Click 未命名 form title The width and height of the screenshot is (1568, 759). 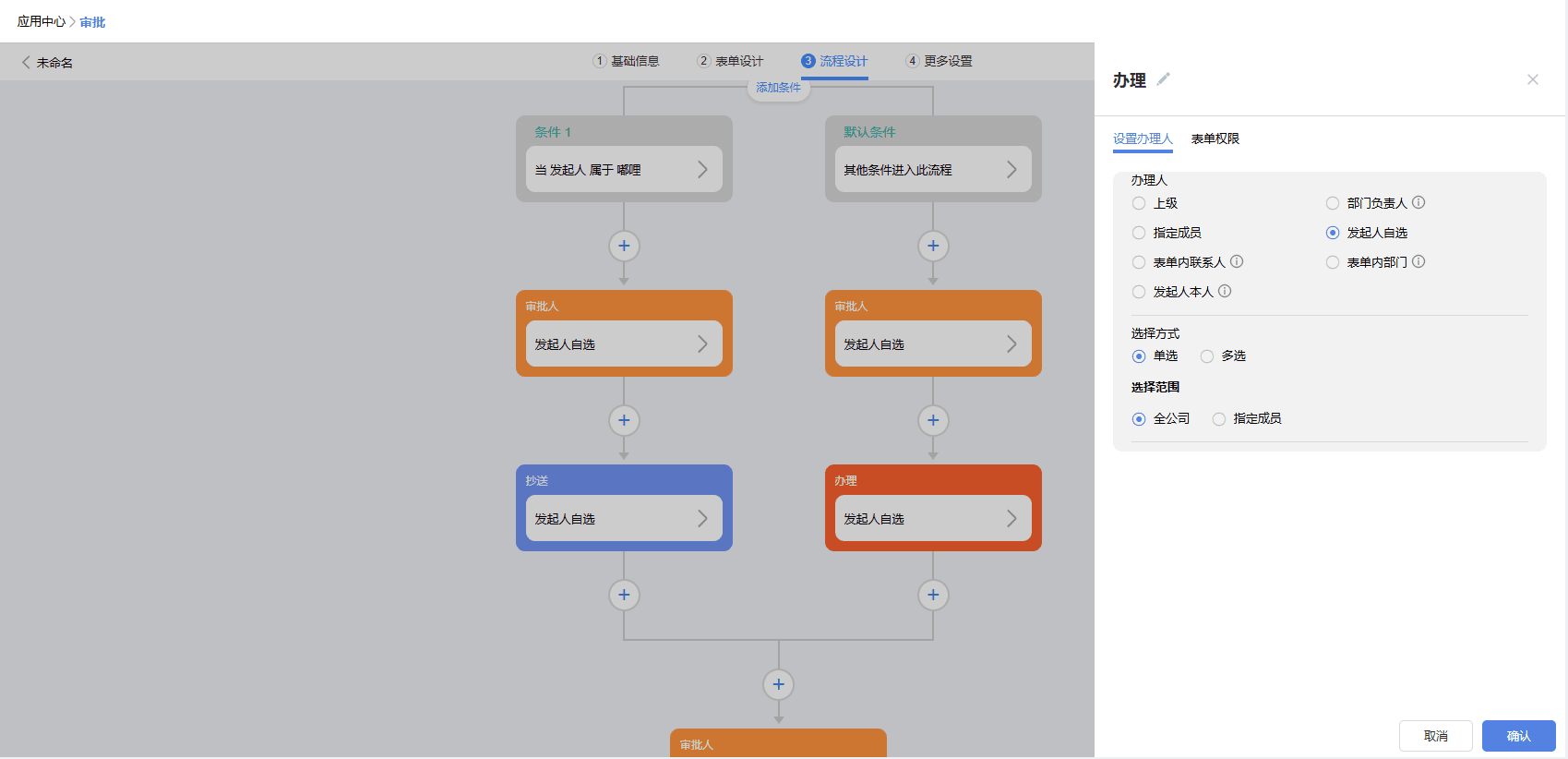(54, 63)
